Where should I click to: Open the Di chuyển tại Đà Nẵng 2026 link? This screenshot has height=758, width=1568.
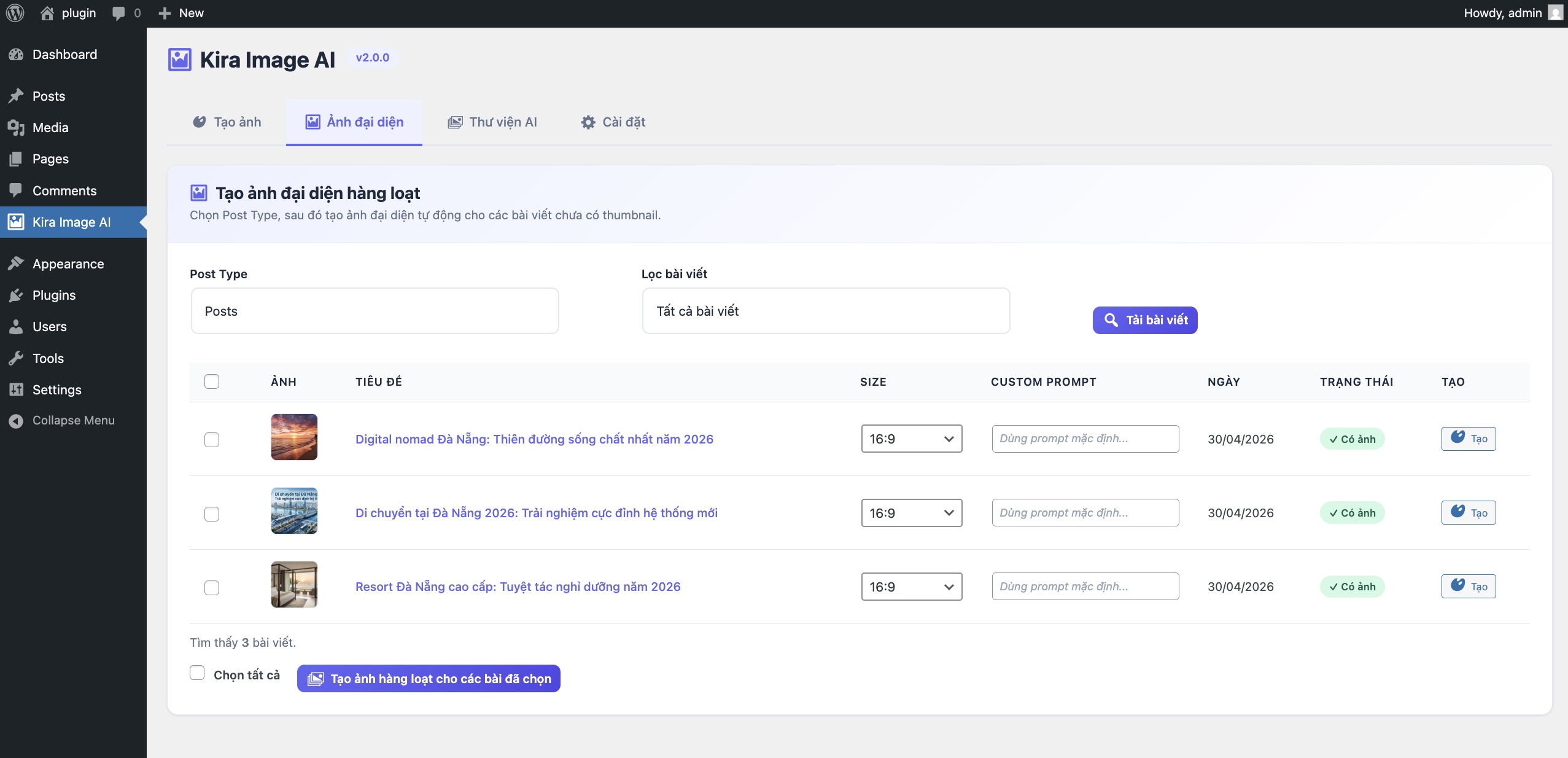tap(537, 513)
